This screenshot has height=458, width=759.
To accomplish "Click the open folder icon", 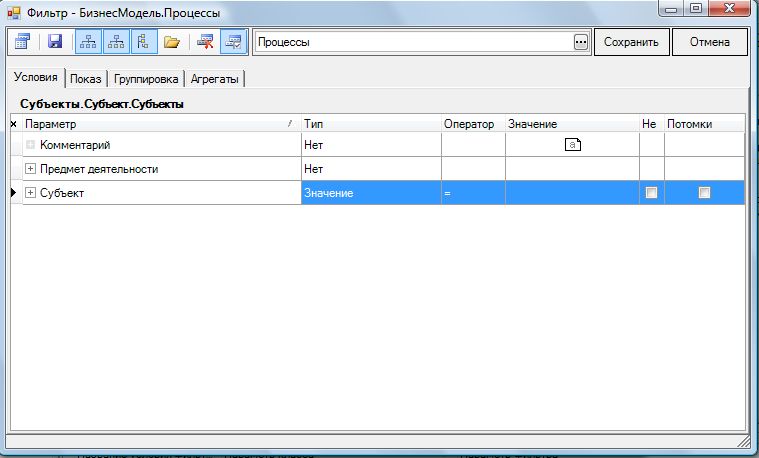I will click(172, 42).
